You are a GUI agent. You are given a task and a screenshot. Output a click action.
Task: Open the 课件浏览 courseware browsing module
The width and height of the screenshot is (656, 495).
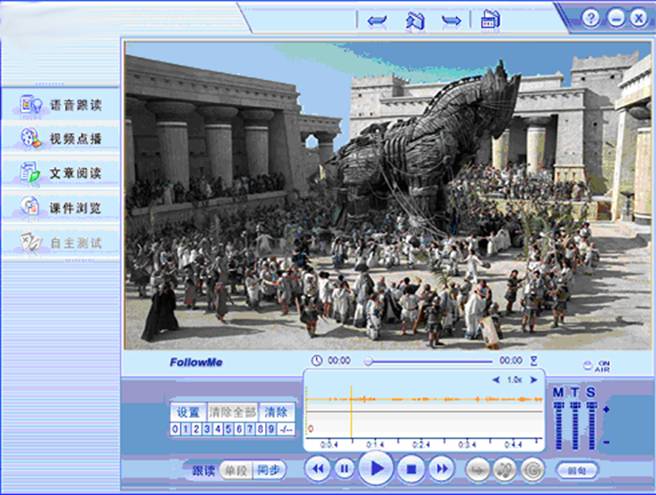(x=61, y=208)
